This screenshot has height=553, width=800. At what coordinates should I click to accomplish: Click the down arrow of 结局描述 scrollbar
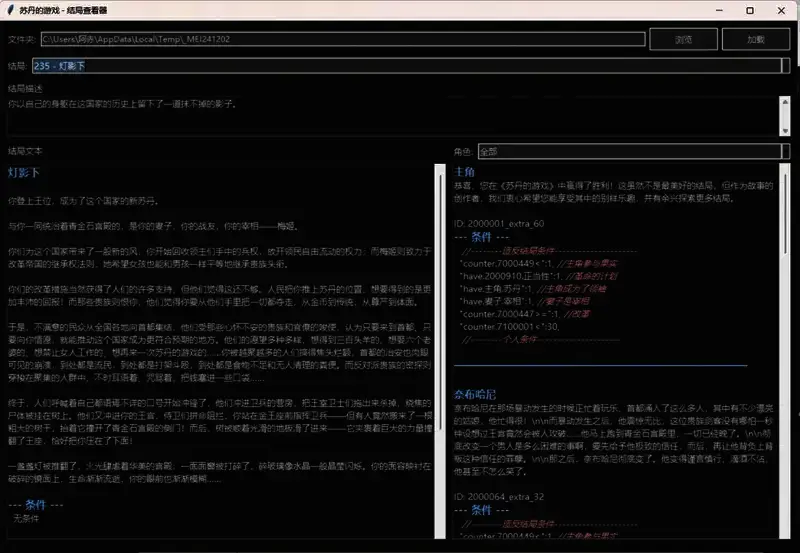click(785, 131)
